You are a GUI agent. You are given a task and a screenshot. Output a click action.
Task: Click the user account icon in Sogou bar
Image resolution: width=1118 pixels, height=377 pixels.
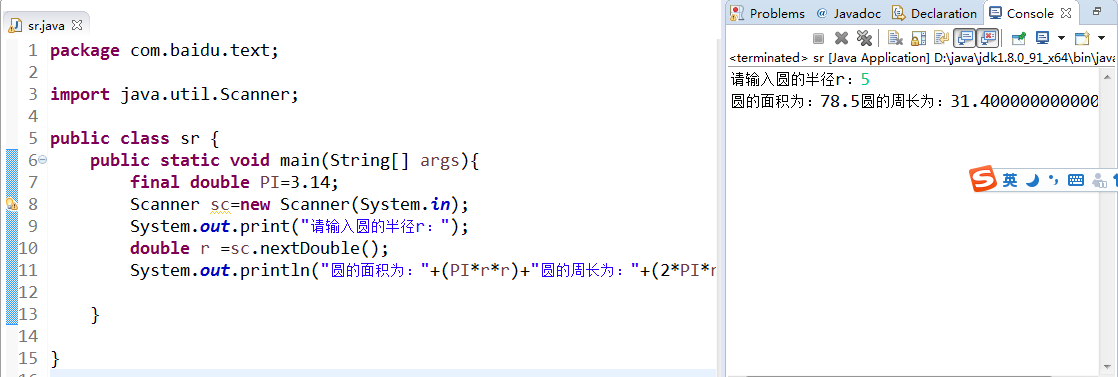tap(1099, 180)
